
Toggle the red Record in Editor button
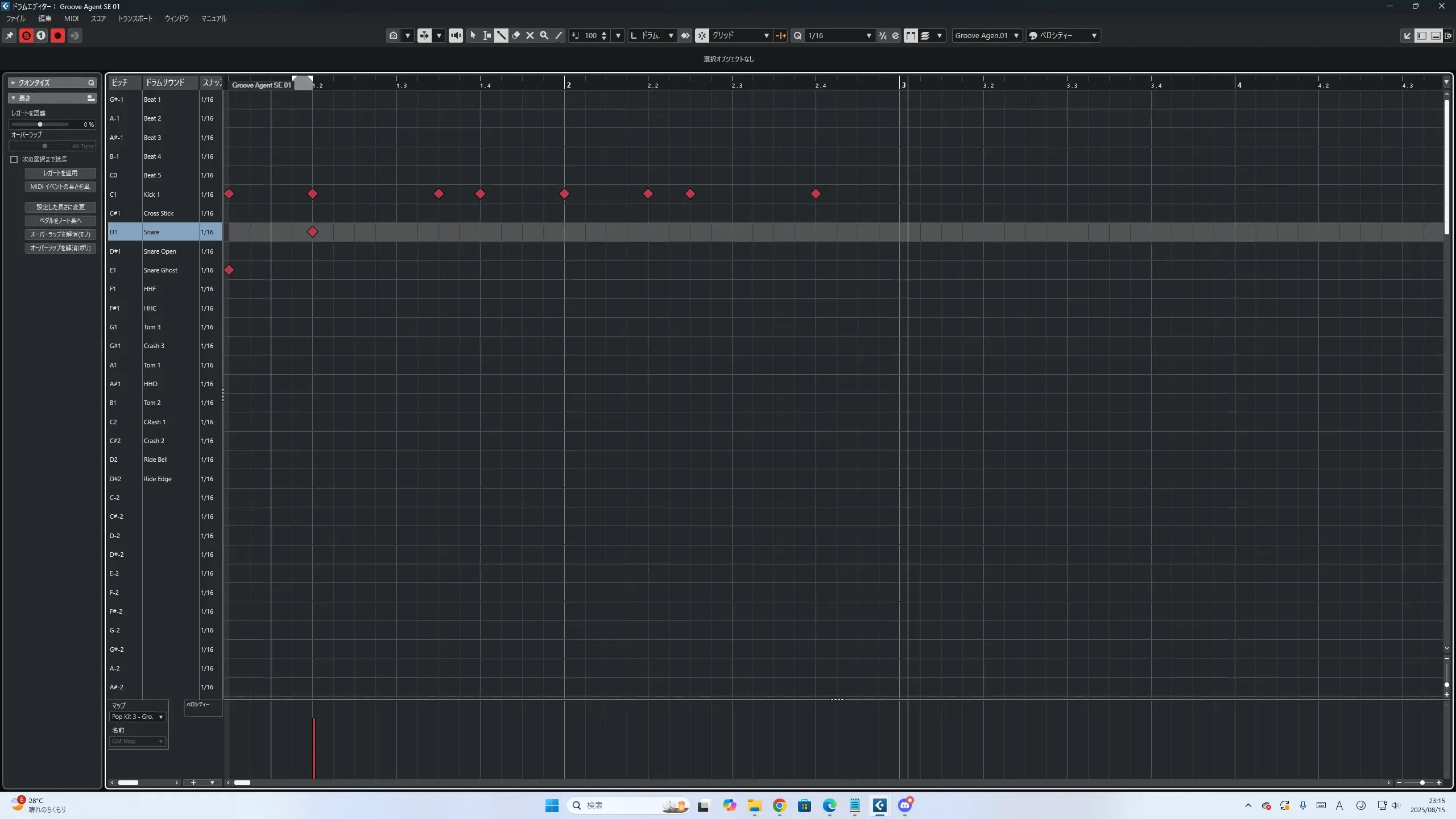tap(57, 35)
